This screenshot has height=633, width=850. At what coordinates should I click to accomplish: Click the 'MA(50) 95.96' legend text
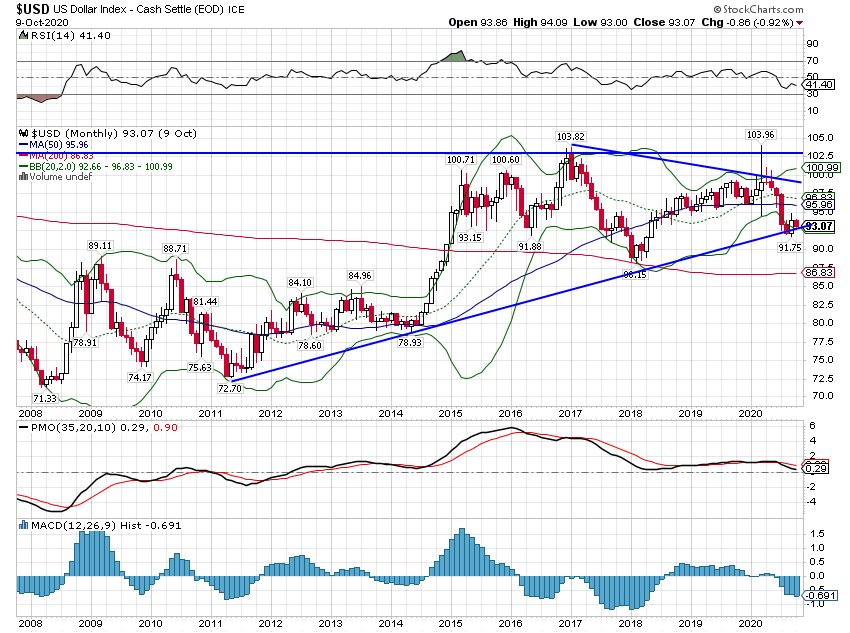coord(59,145)
